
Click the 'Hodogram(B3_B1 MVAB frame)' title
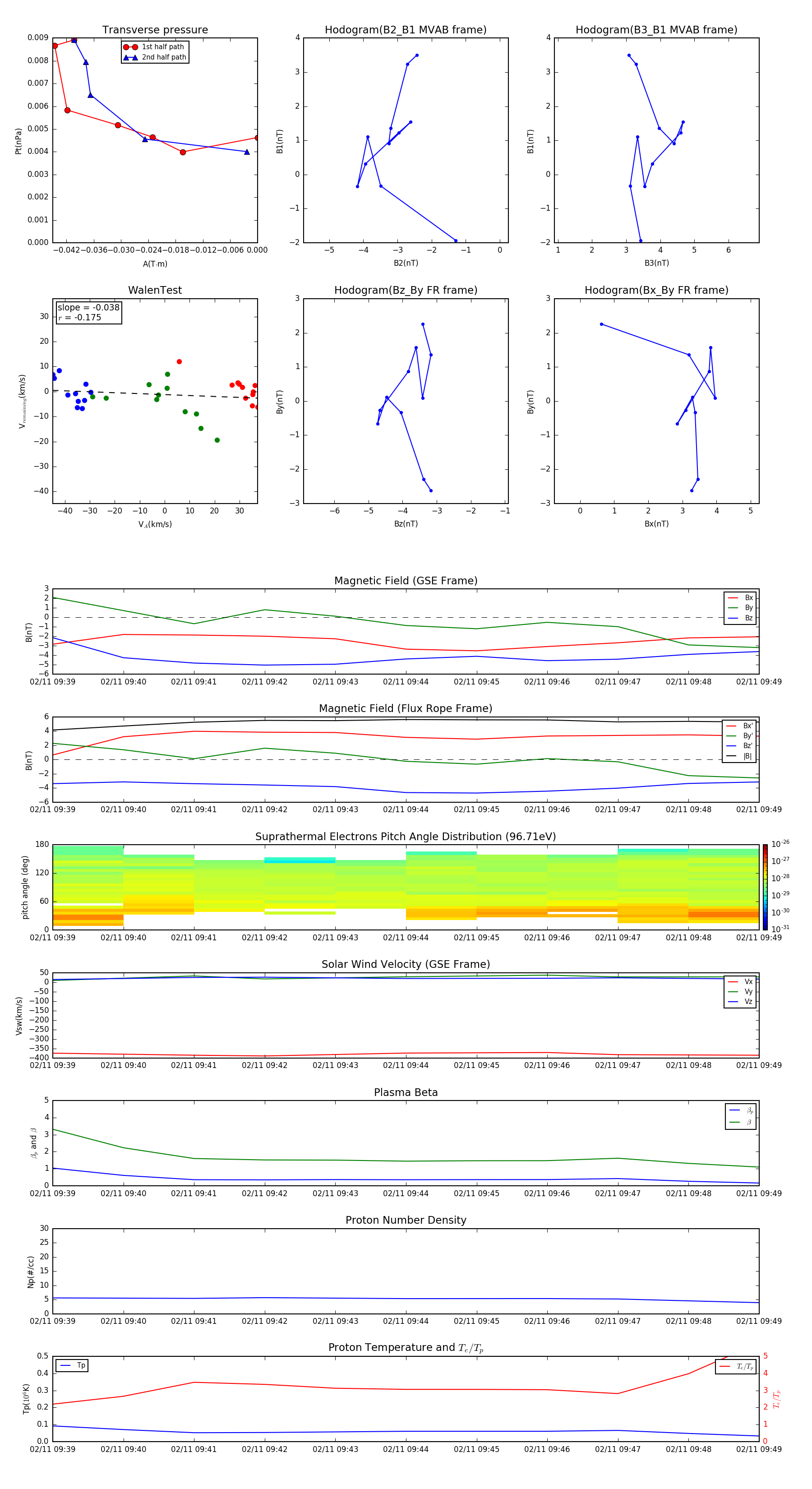click(x=656, y=30)
